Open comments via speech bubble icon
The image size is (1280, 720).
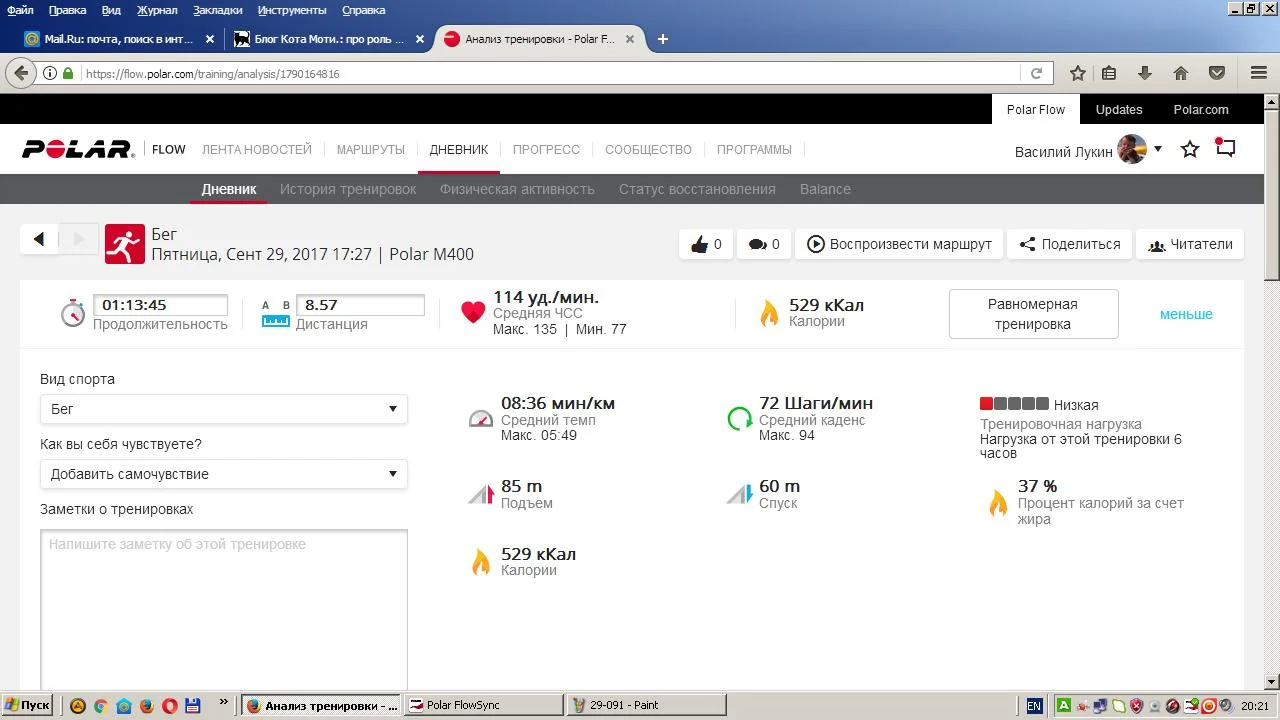point(758,244)
